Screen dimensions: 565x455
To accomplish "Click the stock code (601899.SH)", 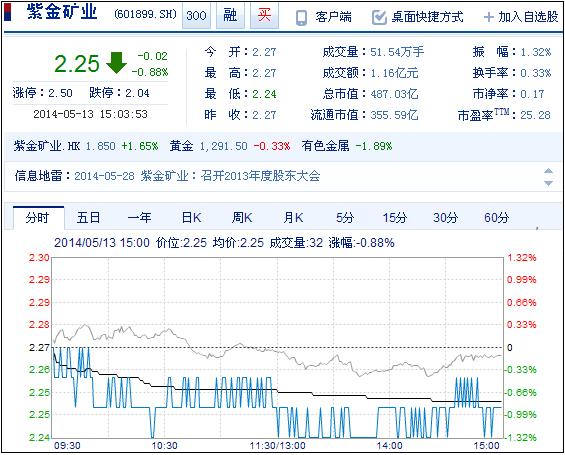I will 146,14.
